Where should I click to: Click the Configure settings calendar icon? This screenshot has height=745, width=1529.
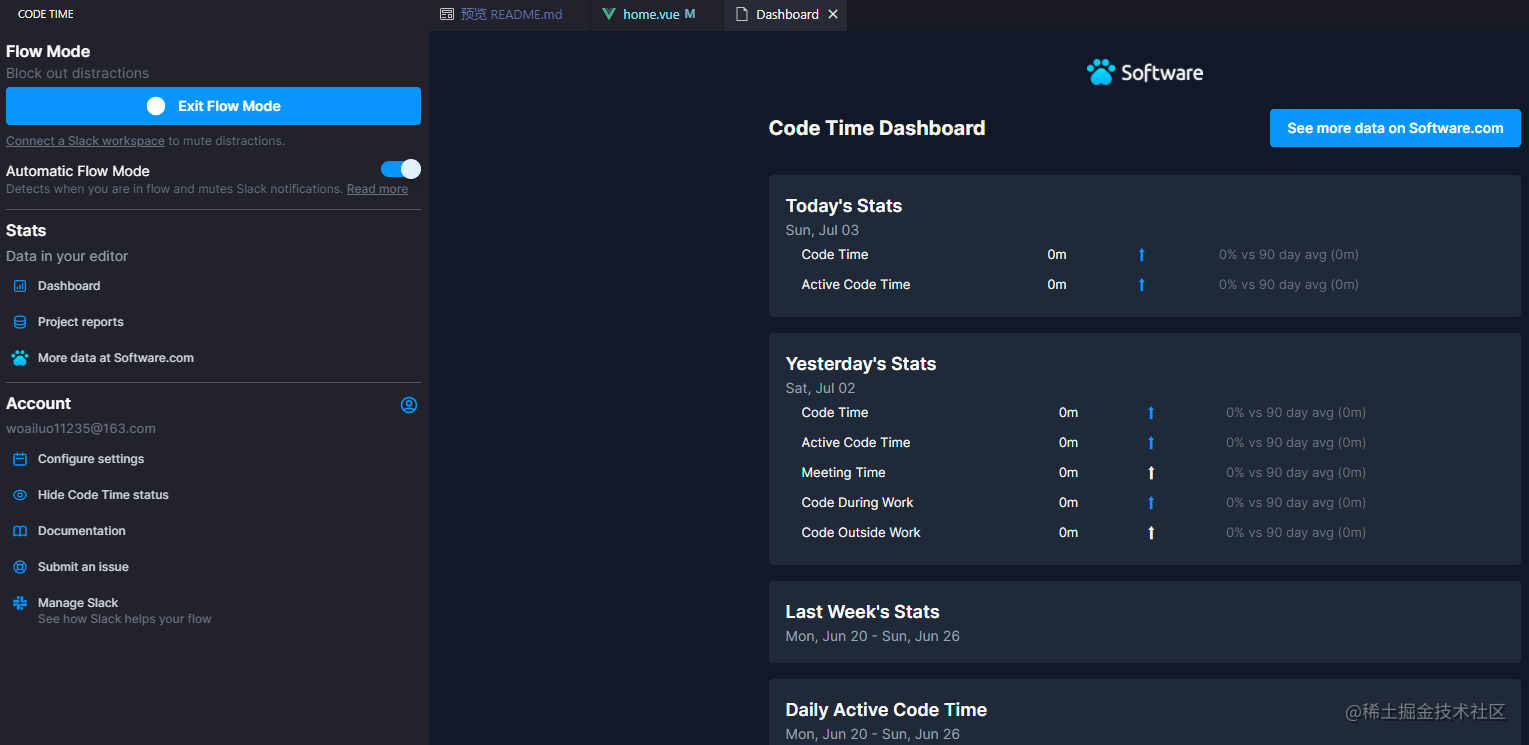(x=20, y=459)
